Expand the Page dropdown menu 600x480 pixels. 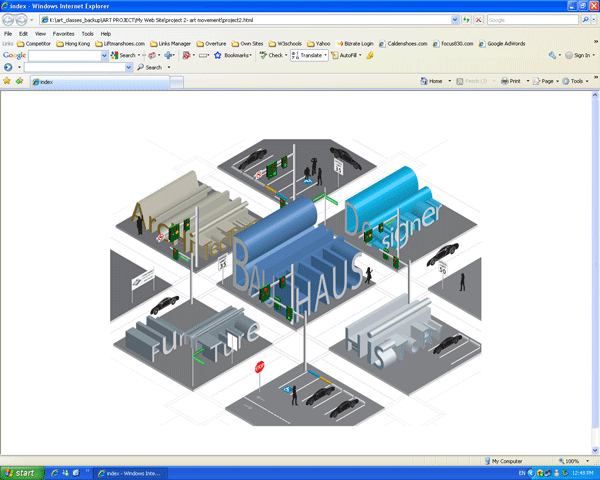pos(546,81)
